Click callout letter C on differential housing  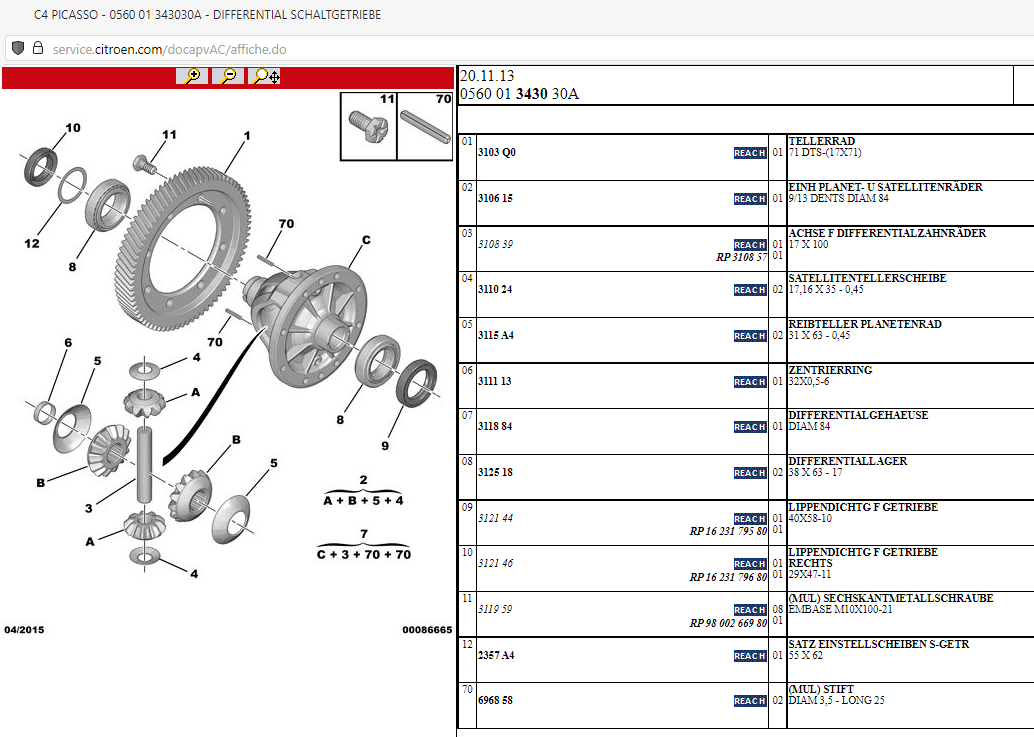click(x=366, y=240)
